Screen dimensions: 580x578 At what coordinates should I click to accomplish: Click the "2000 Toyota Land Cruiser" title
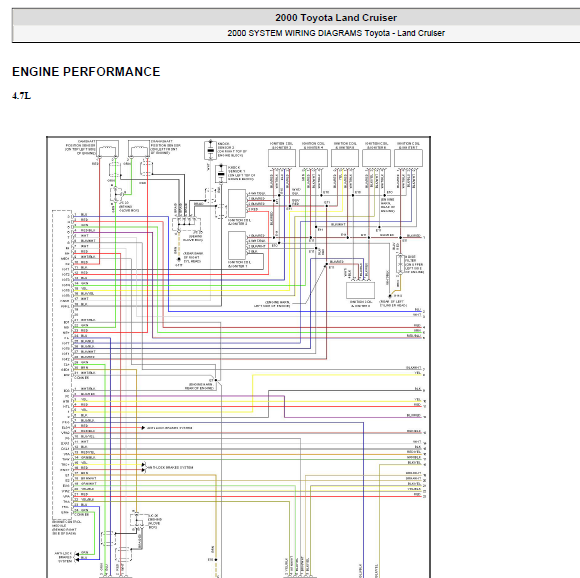coord(335,18)
